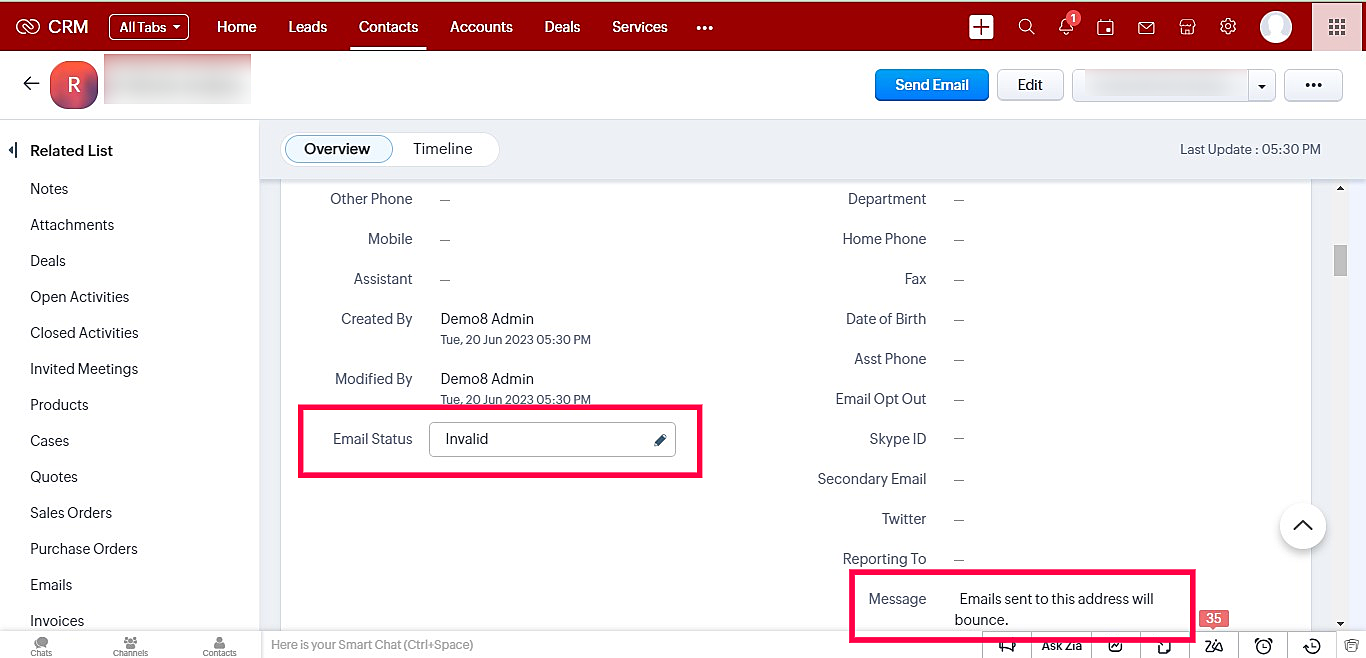The height and width of the screenshot is (658, 1366).
Task: Click the vertical scrollbar thumb
Action: [1340, 259]
